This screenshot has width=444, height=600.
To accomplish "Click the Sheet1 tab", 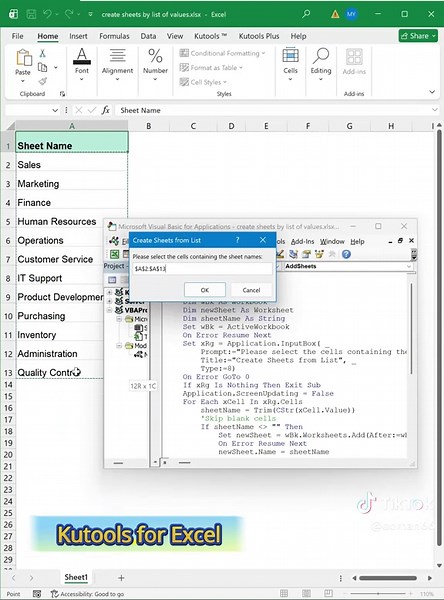I will [x=76, y=577].
